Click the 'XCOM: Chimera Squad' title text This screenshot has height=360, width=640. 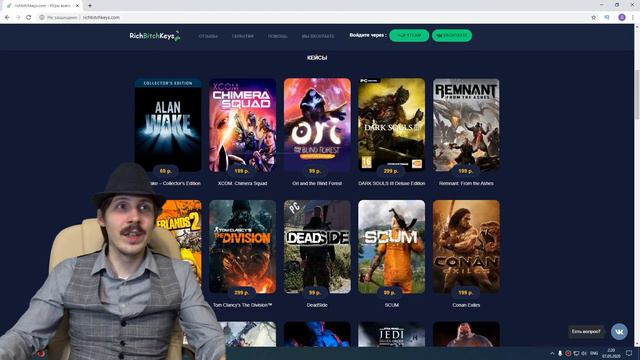pyautogui.click(x=242, y=183)
